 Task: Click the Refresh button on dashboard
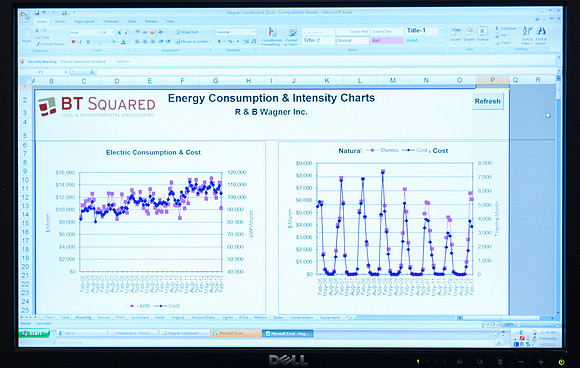pyautogui.click(x=488, y=101)
